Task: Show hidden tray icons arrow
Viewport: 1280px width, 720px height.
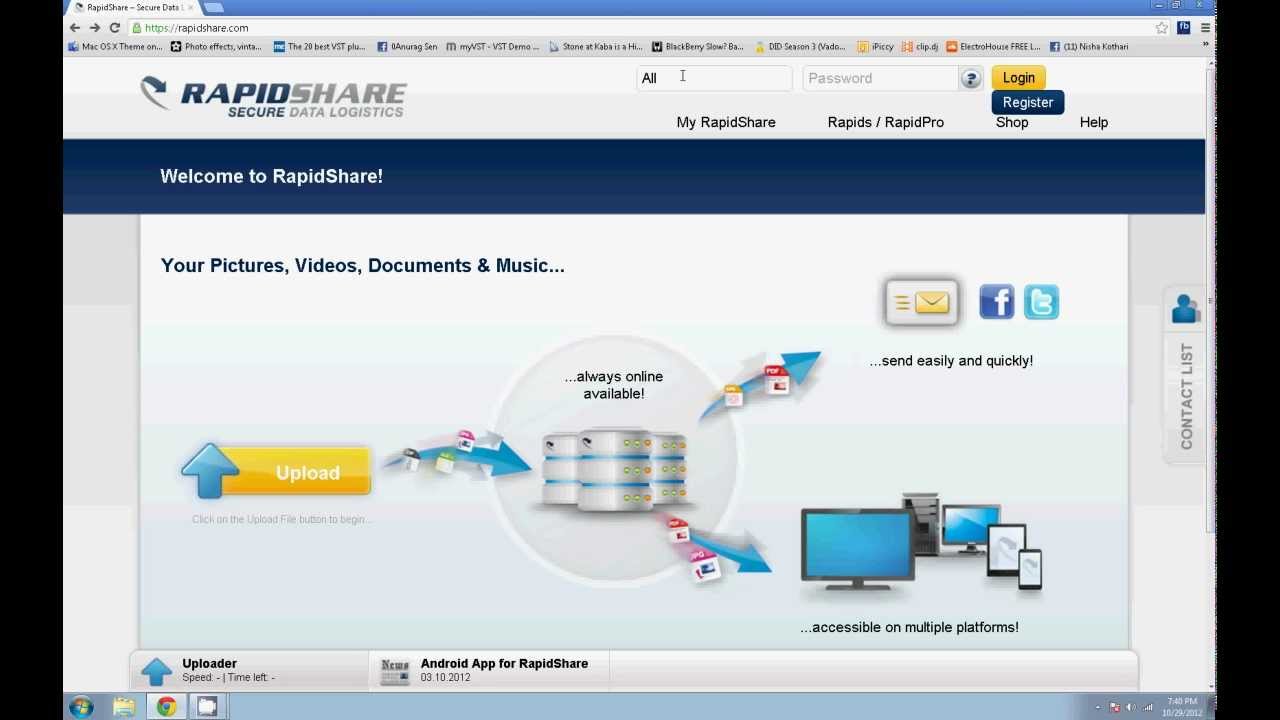Action: point(1097,708)
